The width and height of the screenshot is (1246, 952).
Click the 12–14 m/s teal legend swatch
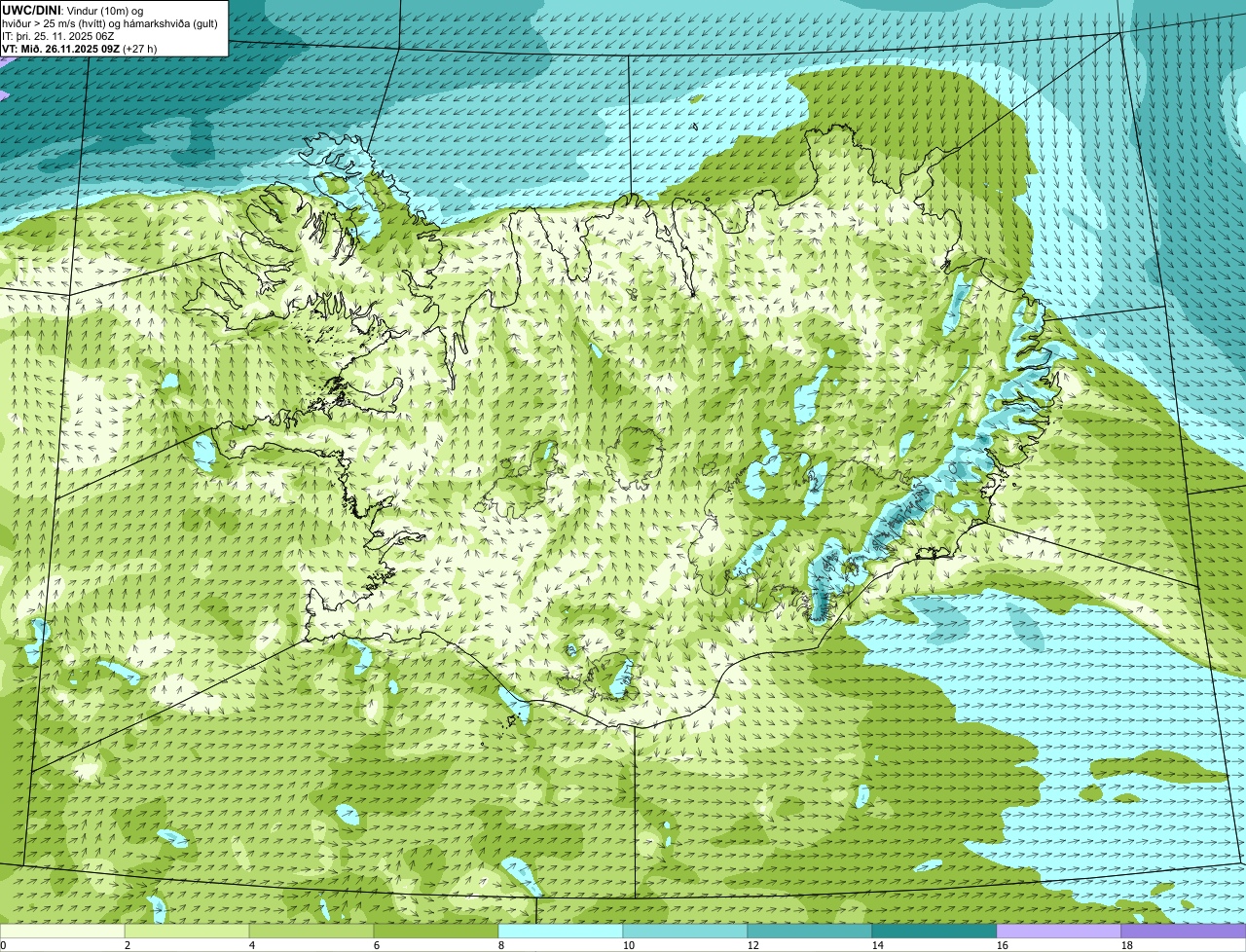810,932
